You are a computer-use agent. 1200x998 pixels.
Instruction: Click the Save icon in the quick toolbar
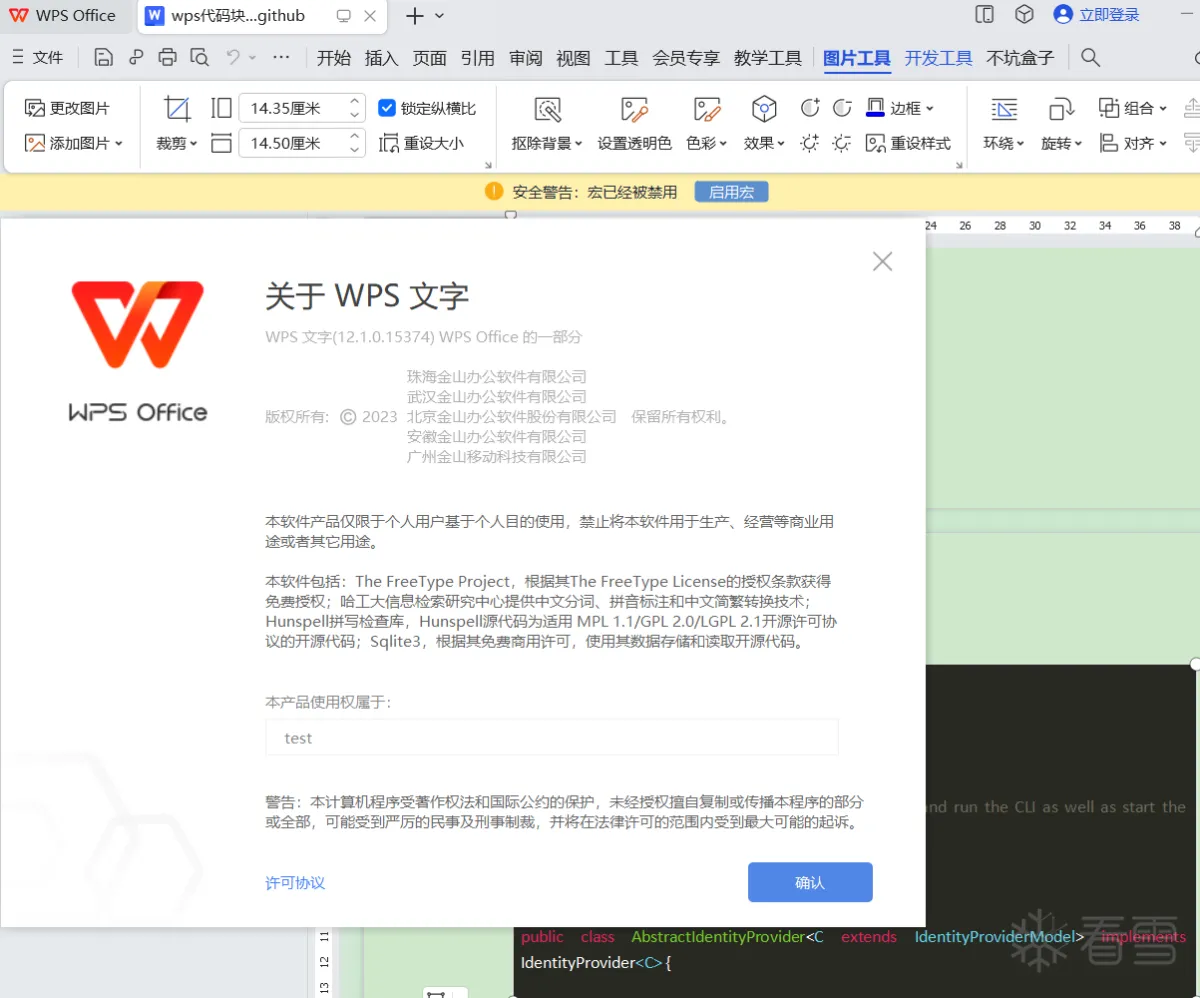tap(103, 57)
